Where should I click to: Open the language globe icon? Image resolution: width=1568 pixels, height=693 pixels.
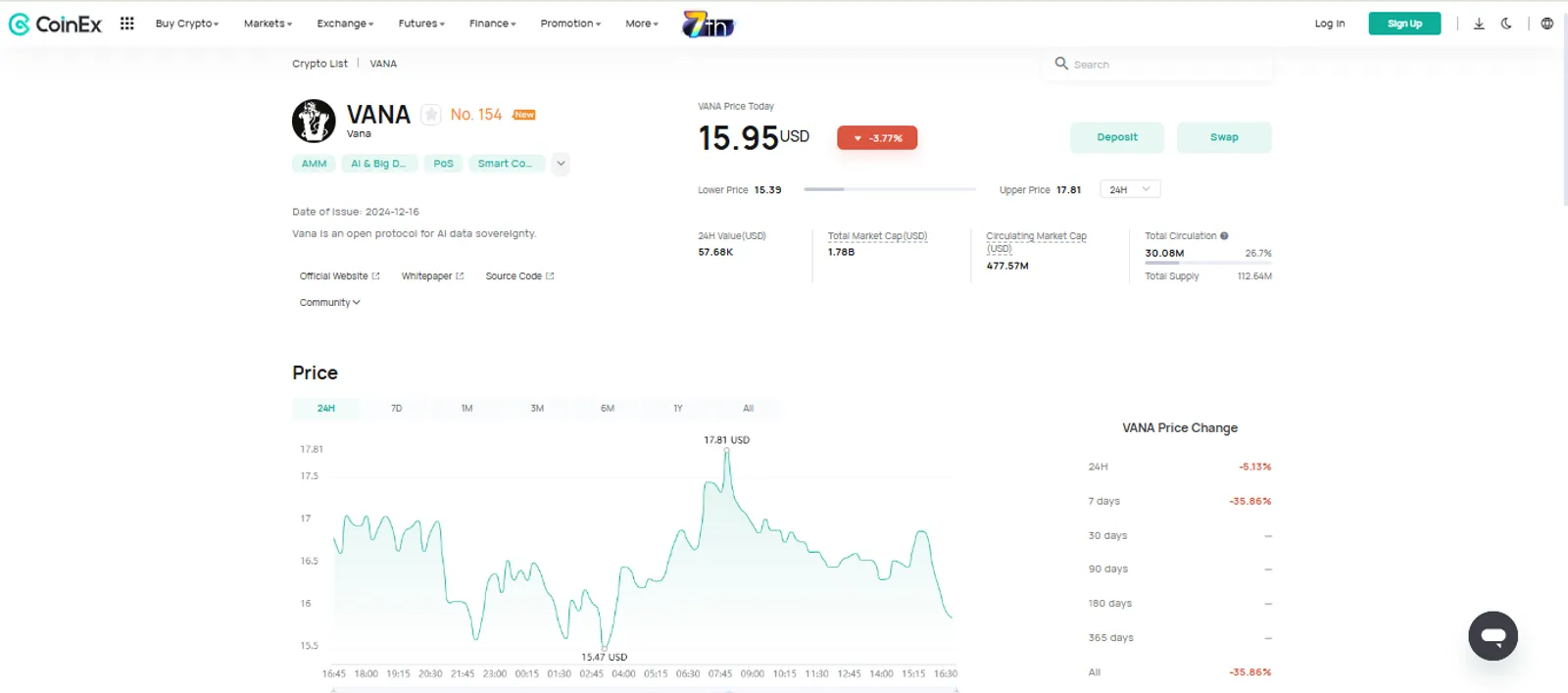click(x=1546, y=24)
